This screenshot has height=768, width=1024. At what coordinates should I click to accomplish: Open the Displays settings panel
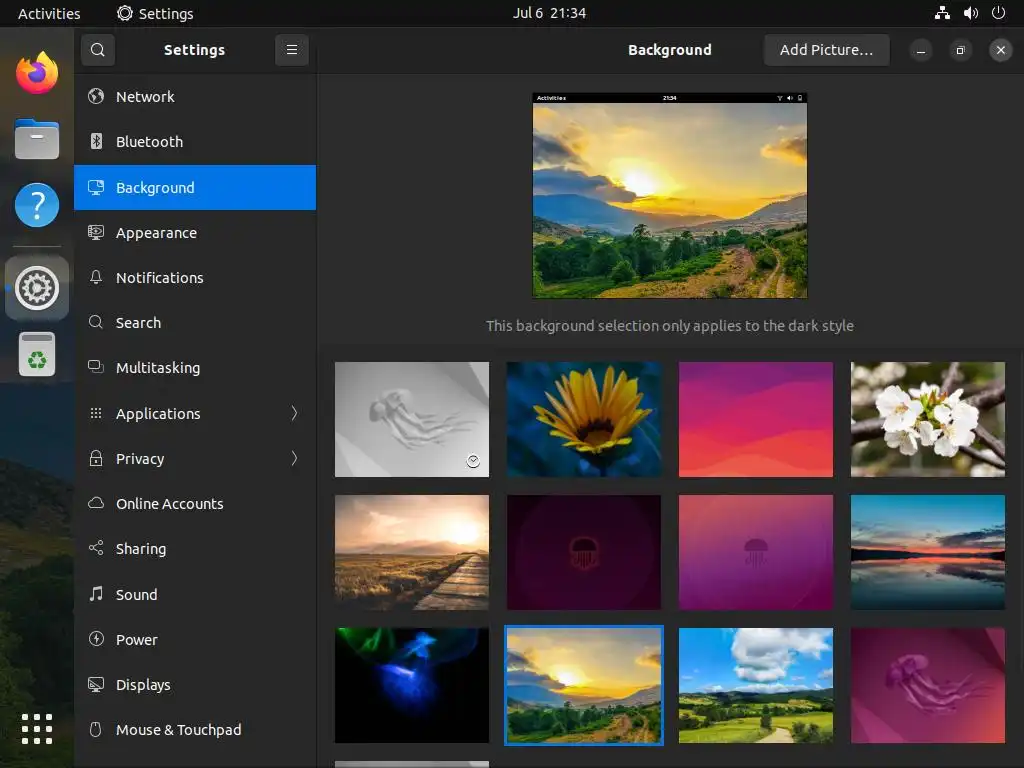(195, 684)
